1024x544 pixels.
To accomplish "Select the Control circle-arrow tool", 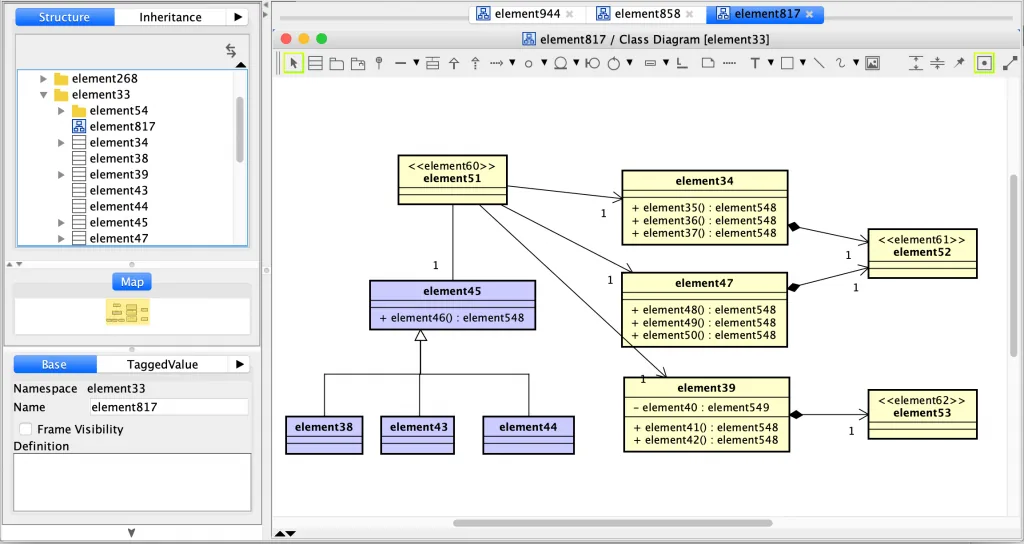I will [x=614, y=63].
